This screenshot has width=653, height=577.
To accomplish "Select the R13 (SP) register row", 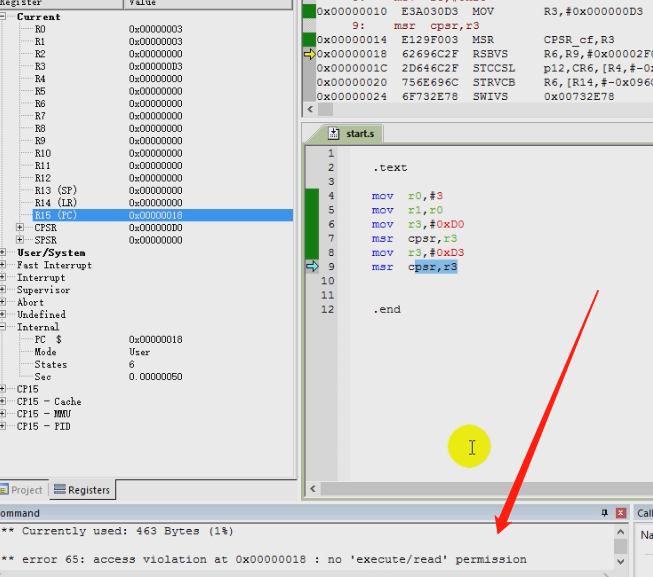I will pos(55,190).
